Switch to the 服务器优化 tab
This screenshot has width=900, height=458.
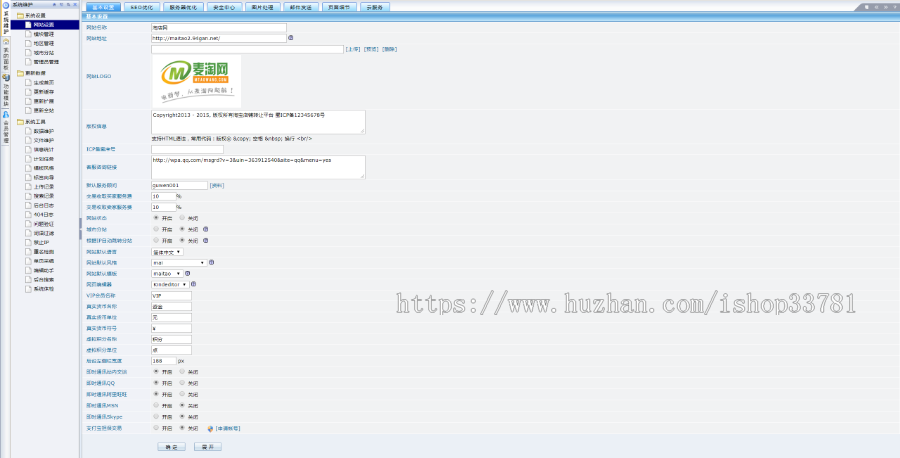(183, 7)
